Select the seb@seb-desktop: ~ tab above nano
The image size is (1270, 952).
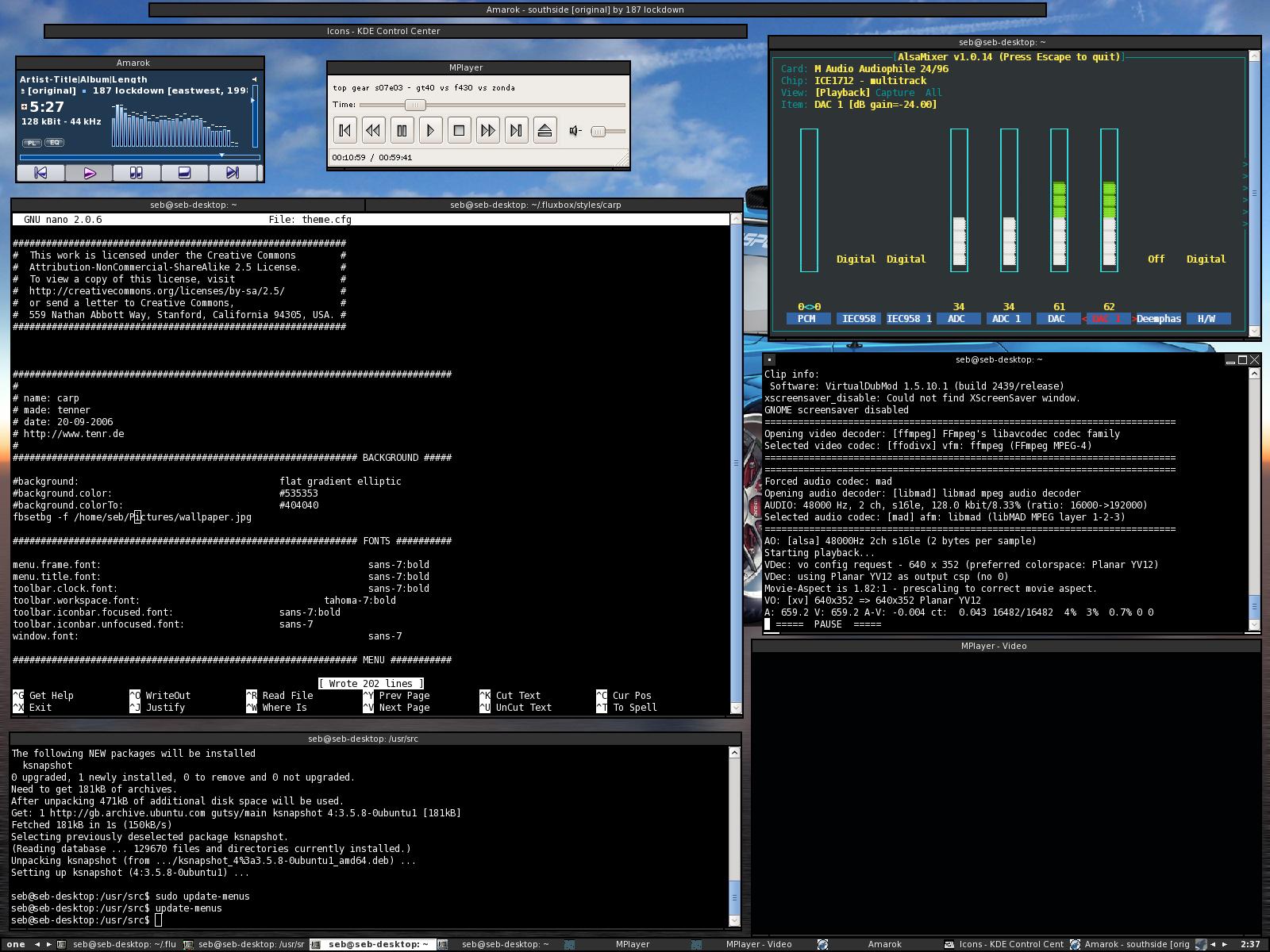[193, 205]
